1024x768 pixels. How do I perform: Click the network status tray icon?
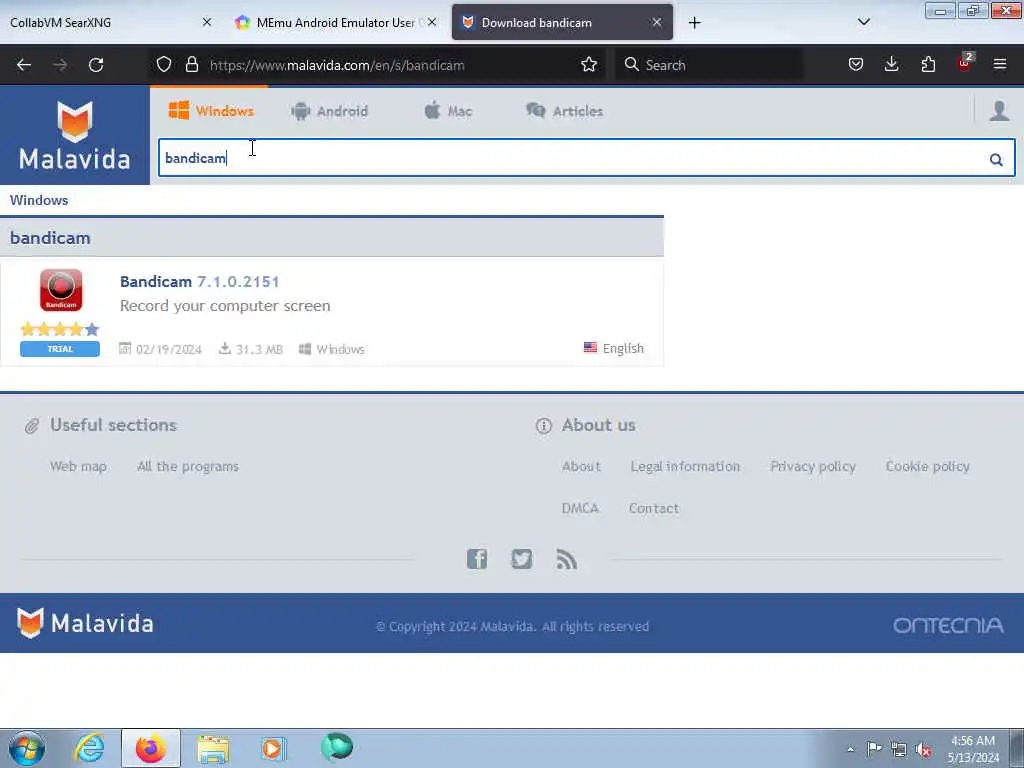[899, 750]
